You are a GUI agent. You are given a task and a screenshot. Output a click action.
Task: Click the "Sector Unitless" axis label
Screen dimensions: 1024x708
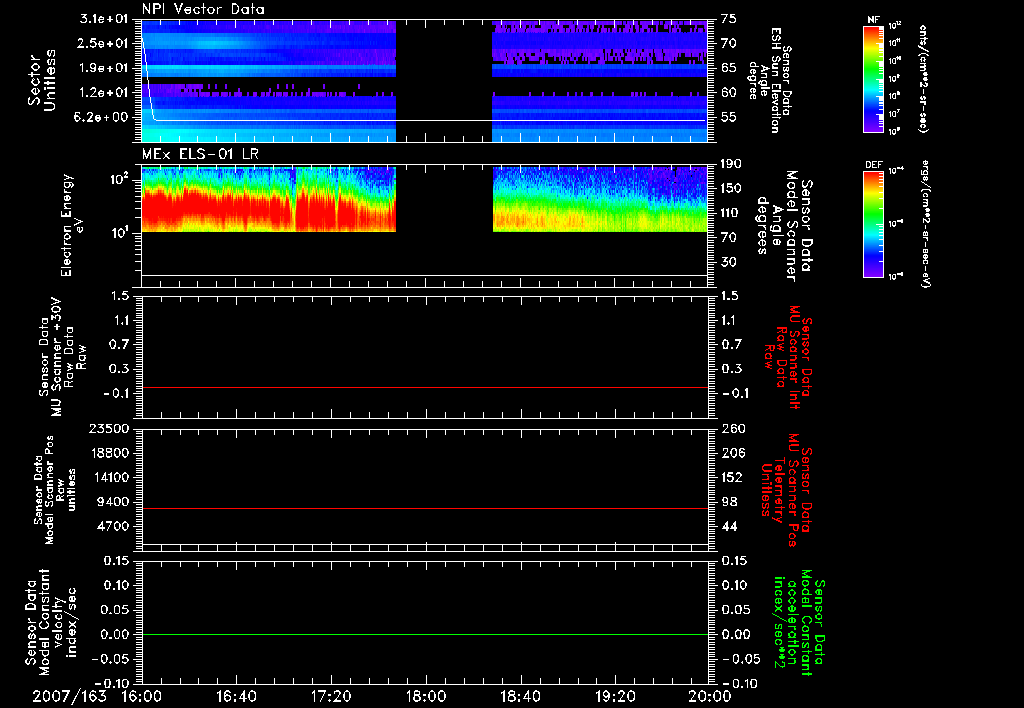[x=42, y=80]
